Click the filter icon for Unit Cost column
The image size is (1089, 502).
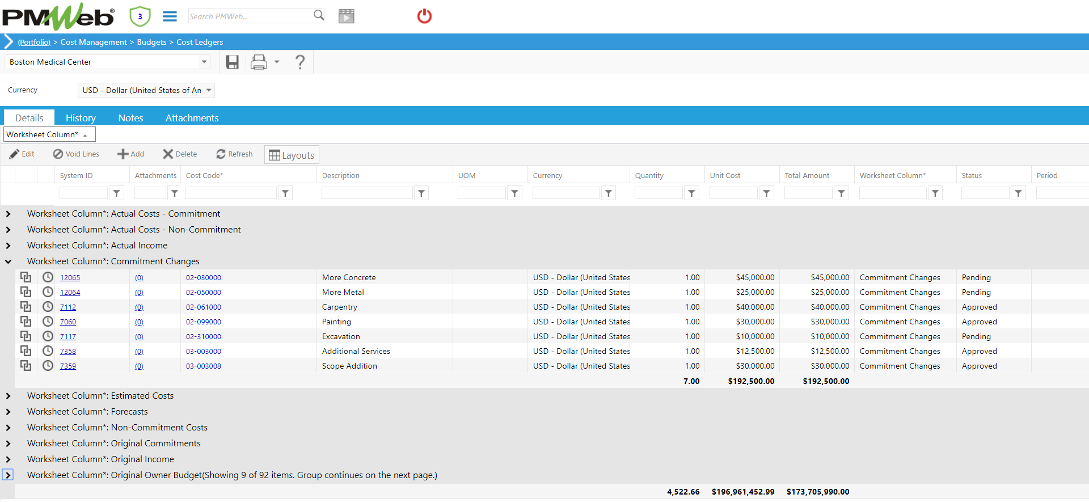click(x=766, y=193)
